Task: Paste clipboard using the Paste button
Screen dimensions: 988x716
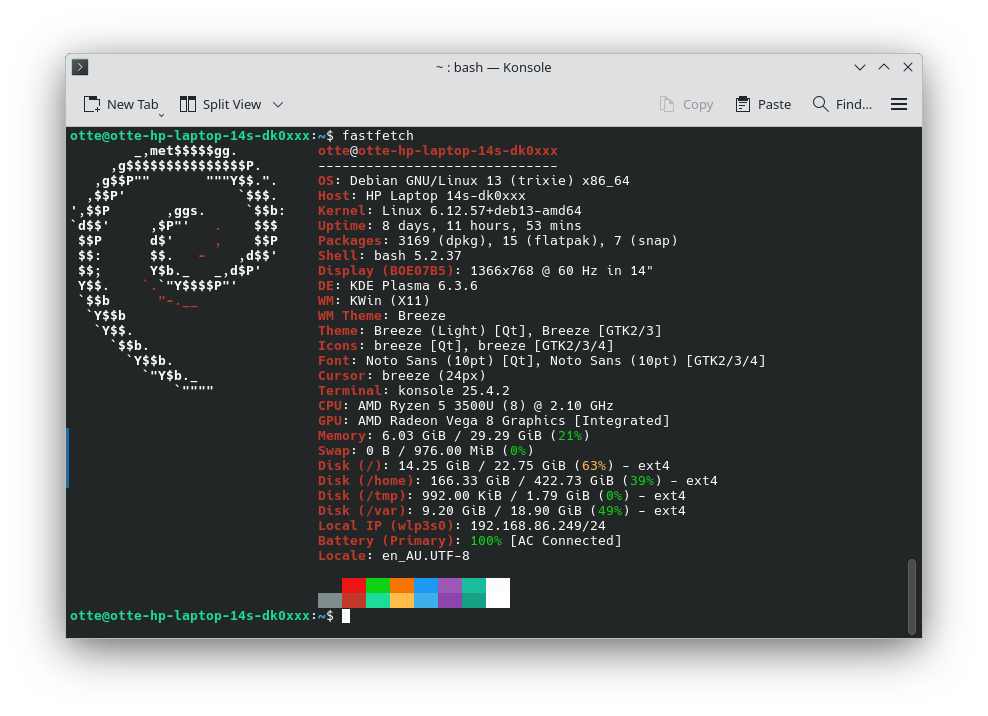Action: [763, 104]
